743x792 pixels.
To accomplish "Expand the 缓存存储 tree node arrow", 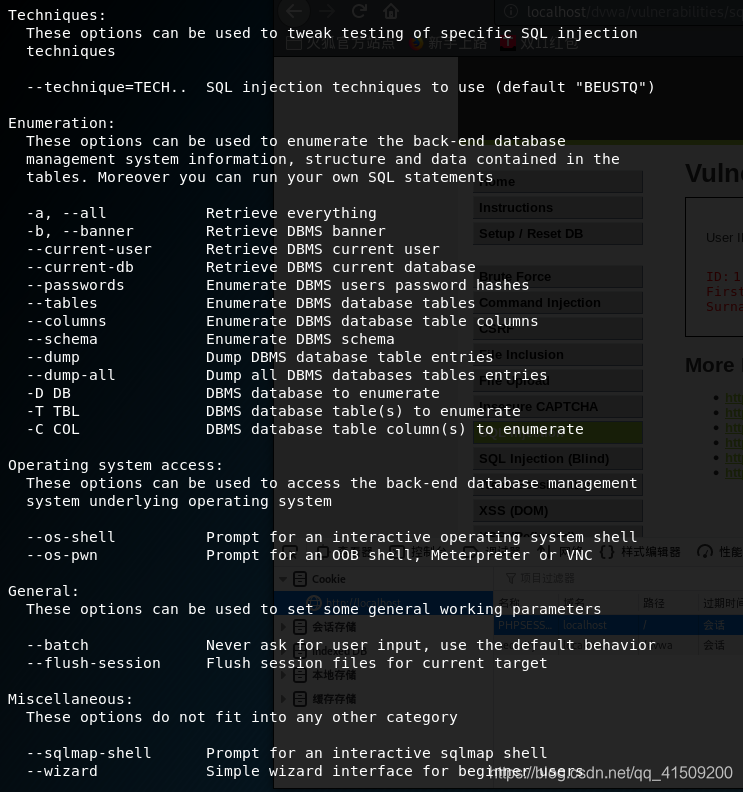I will (283, 699).
